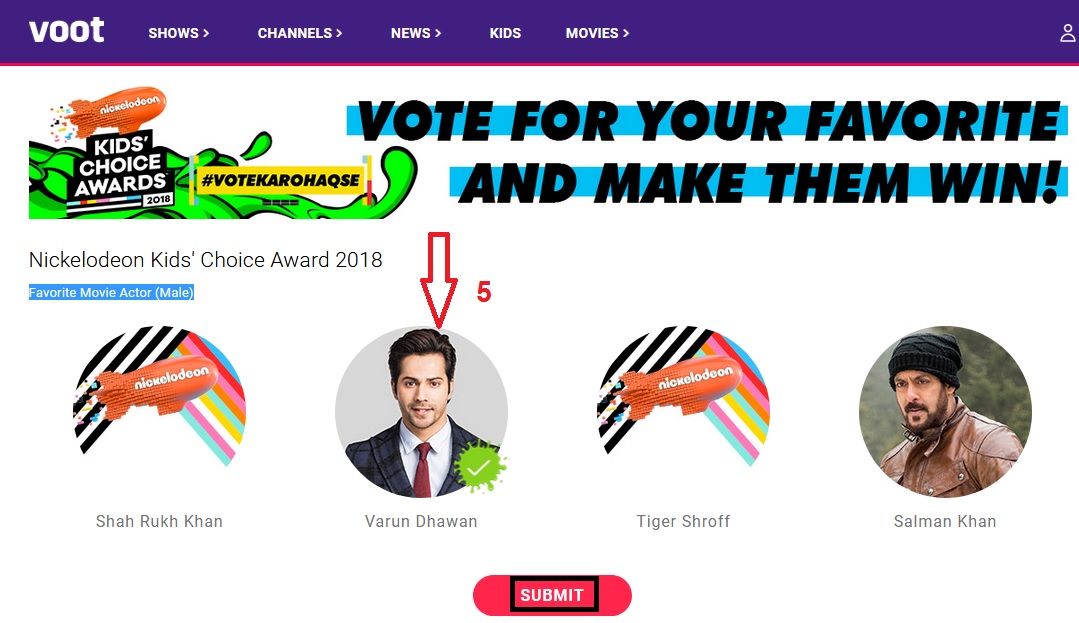Image resolution: width=1079 pixels, height=623 pixels.
Task: Click the green checkmark splat badge
Action: 478,467
